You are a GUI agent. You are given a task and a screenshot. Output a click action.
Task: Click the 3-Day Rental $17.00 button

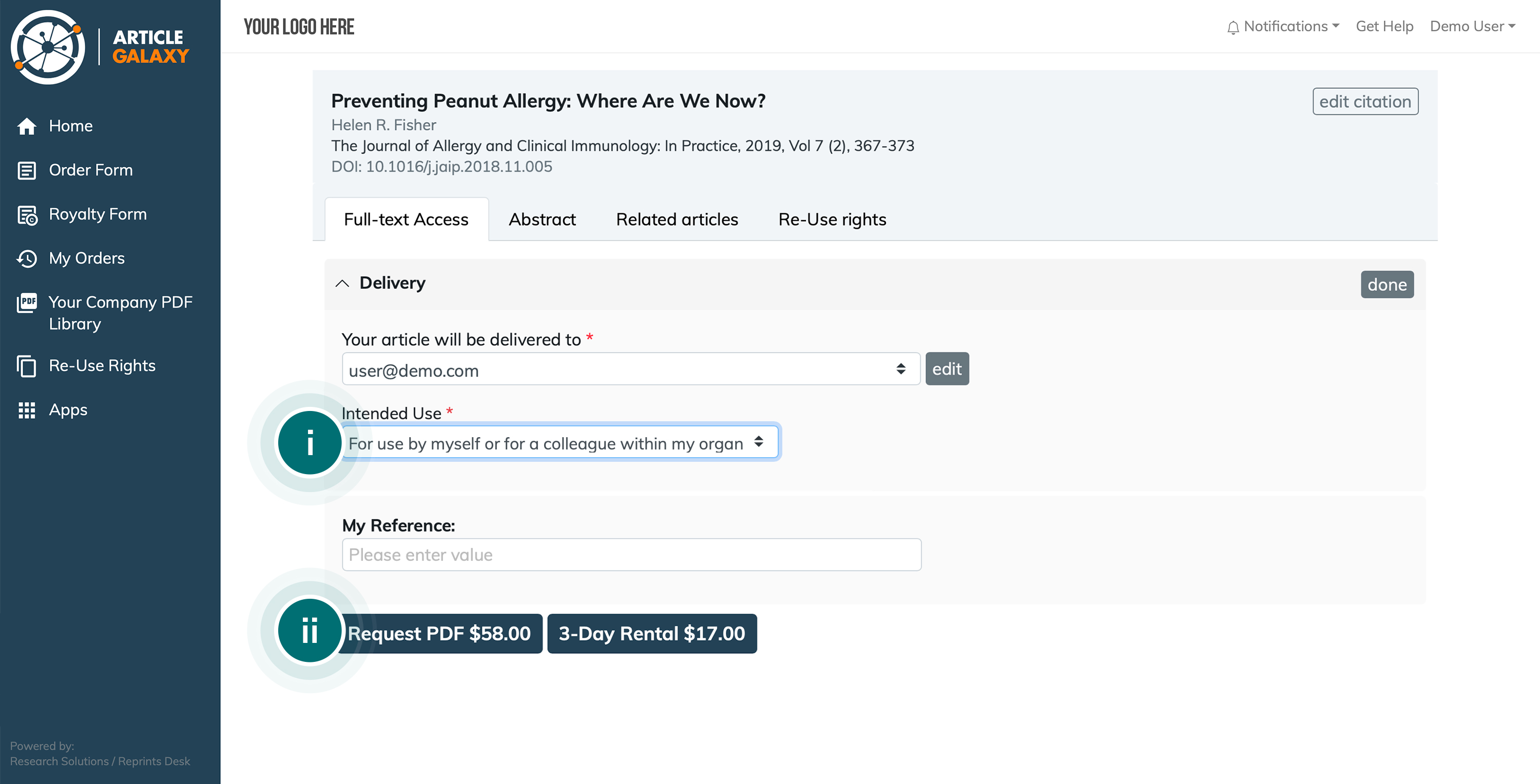tap(651, 634)
